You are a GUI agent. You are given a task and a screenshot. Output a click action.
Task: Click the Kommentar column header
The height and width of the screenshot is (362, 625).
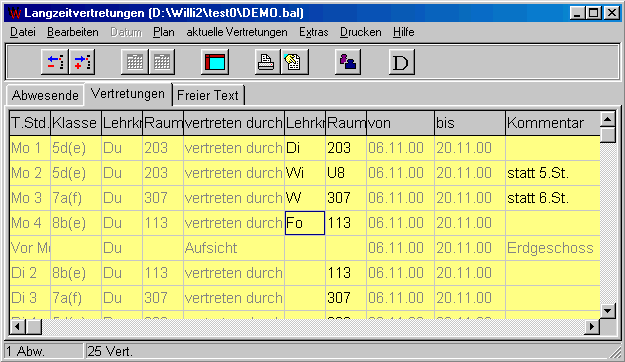coord(552,123)
